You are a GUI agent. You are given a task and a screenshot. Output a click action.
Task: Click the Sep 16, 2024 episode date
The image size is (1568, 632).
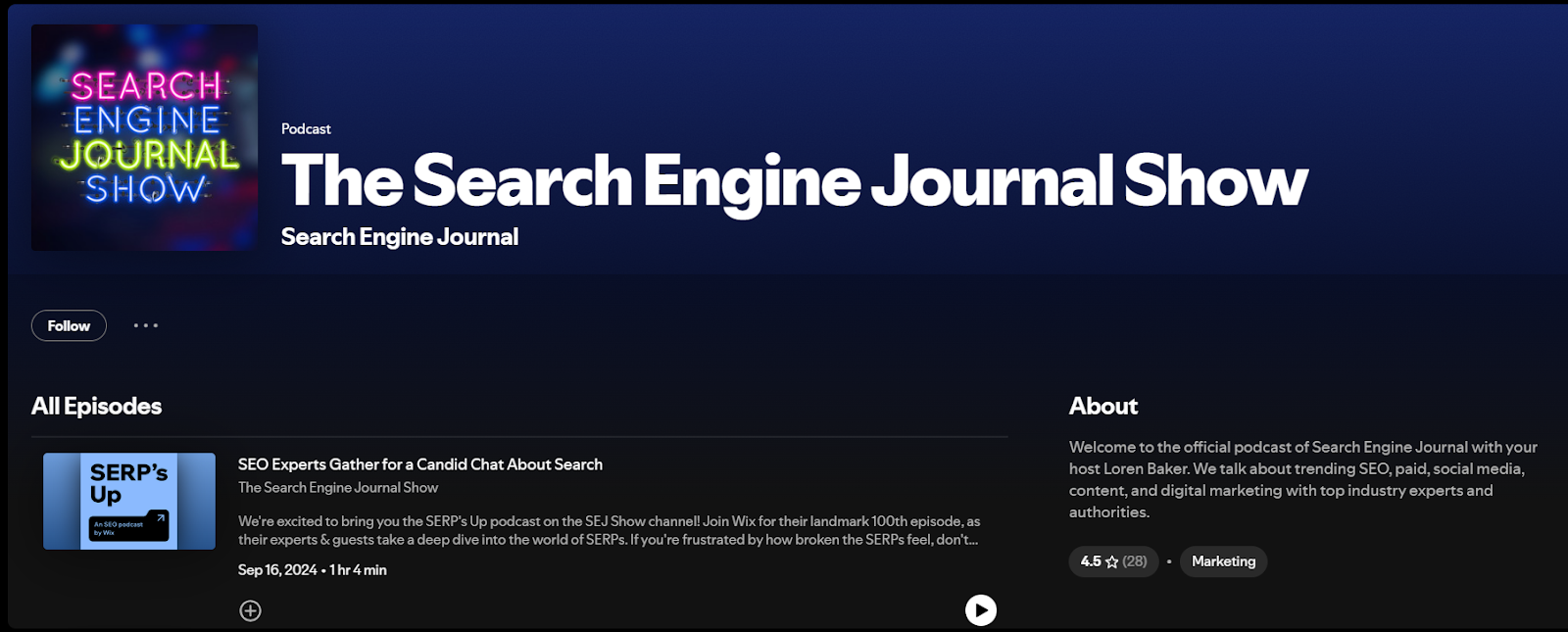click(x=277, y=569)
